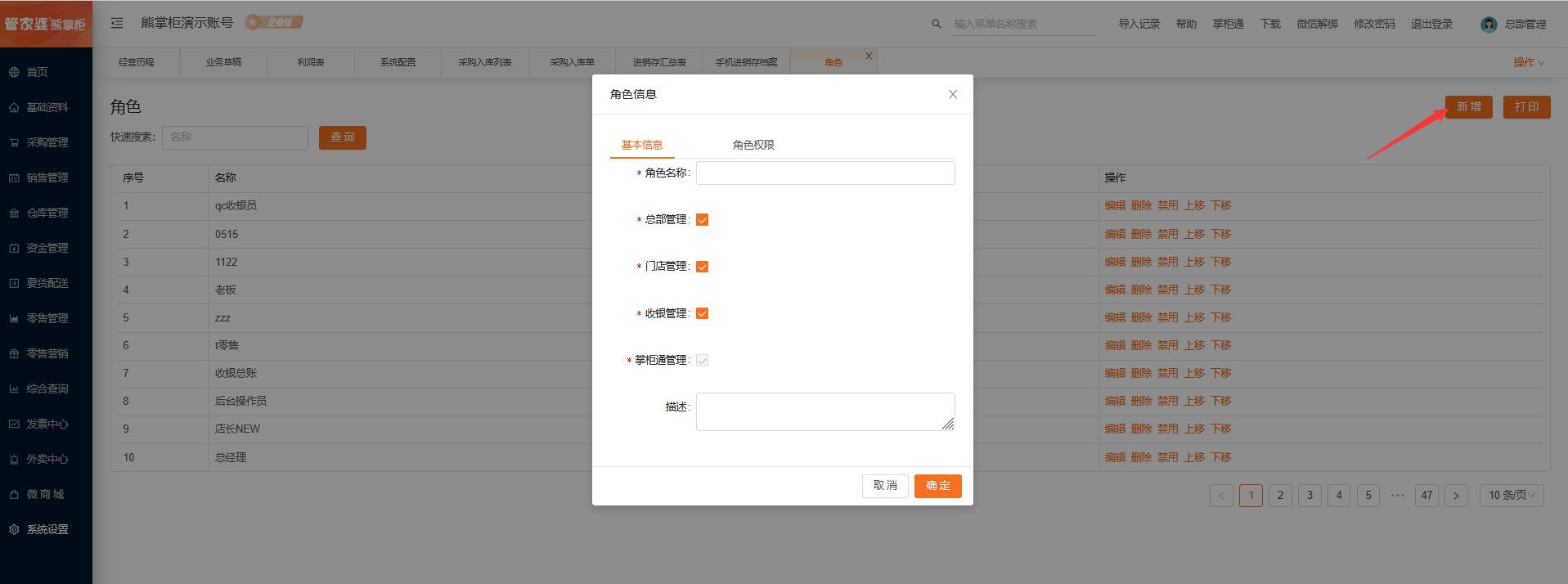Uncheck the 门店管理 checkbox
The image size is (1568, 584).
[702, 267]
